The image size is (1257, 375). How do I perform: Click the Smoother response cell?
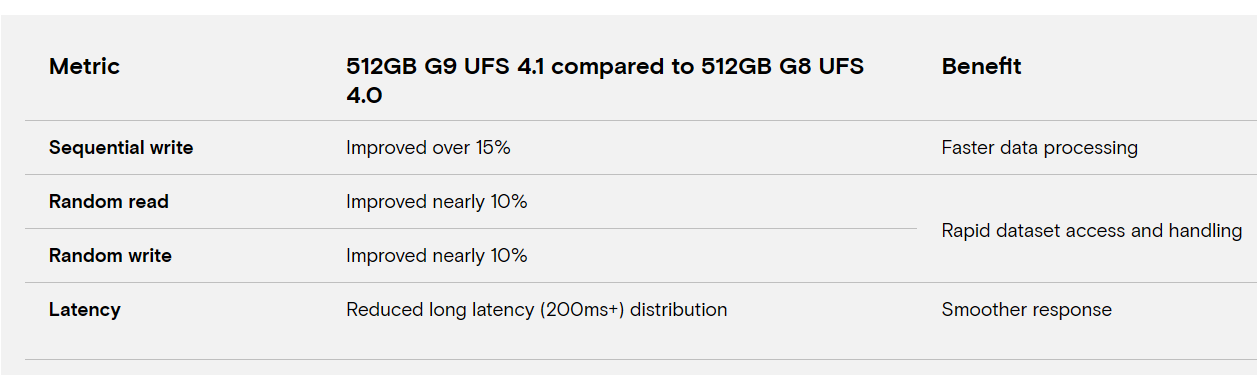1027,310
